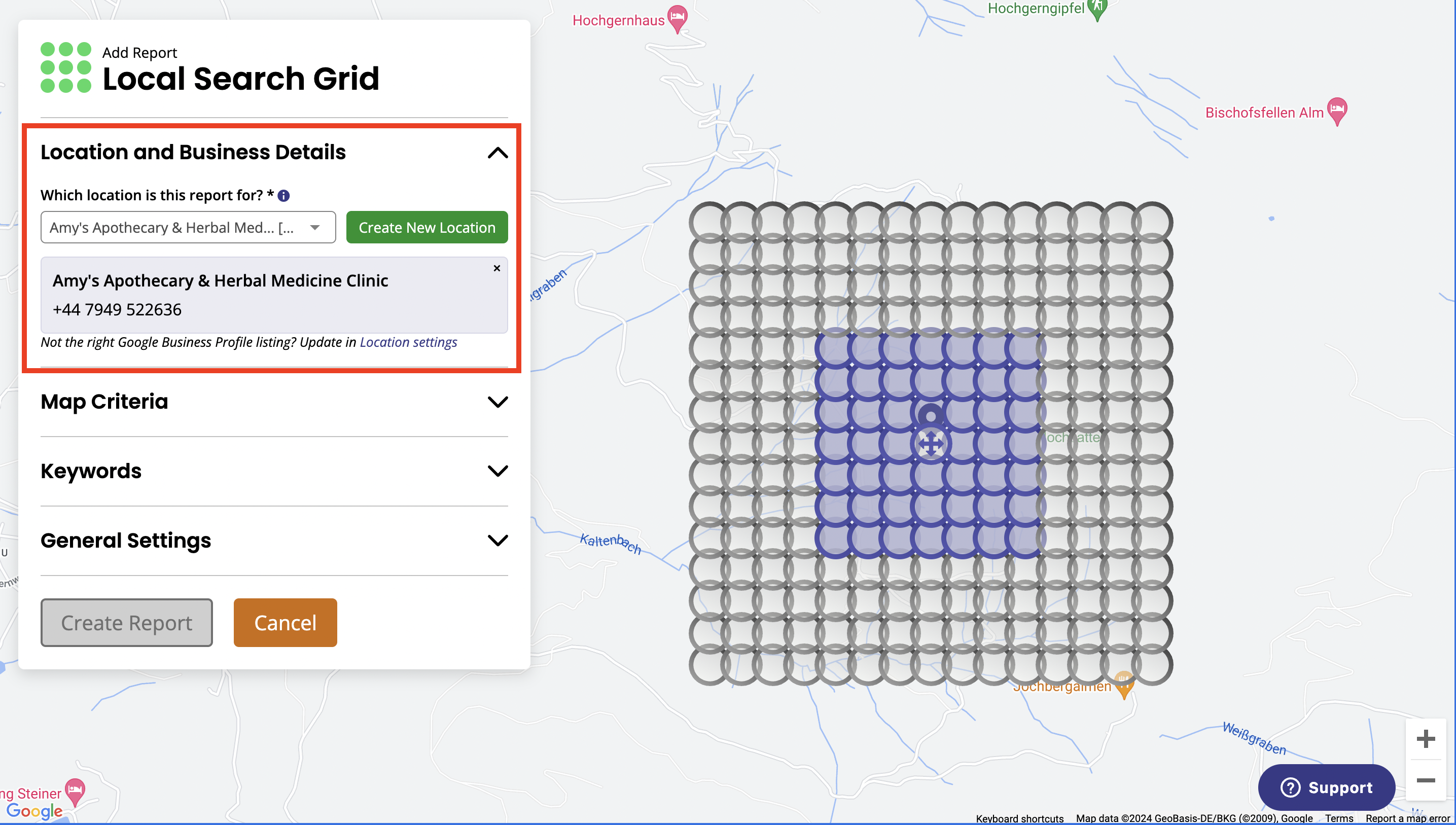
Task: Open the location selection dropdown
Action: coord(188,228)
